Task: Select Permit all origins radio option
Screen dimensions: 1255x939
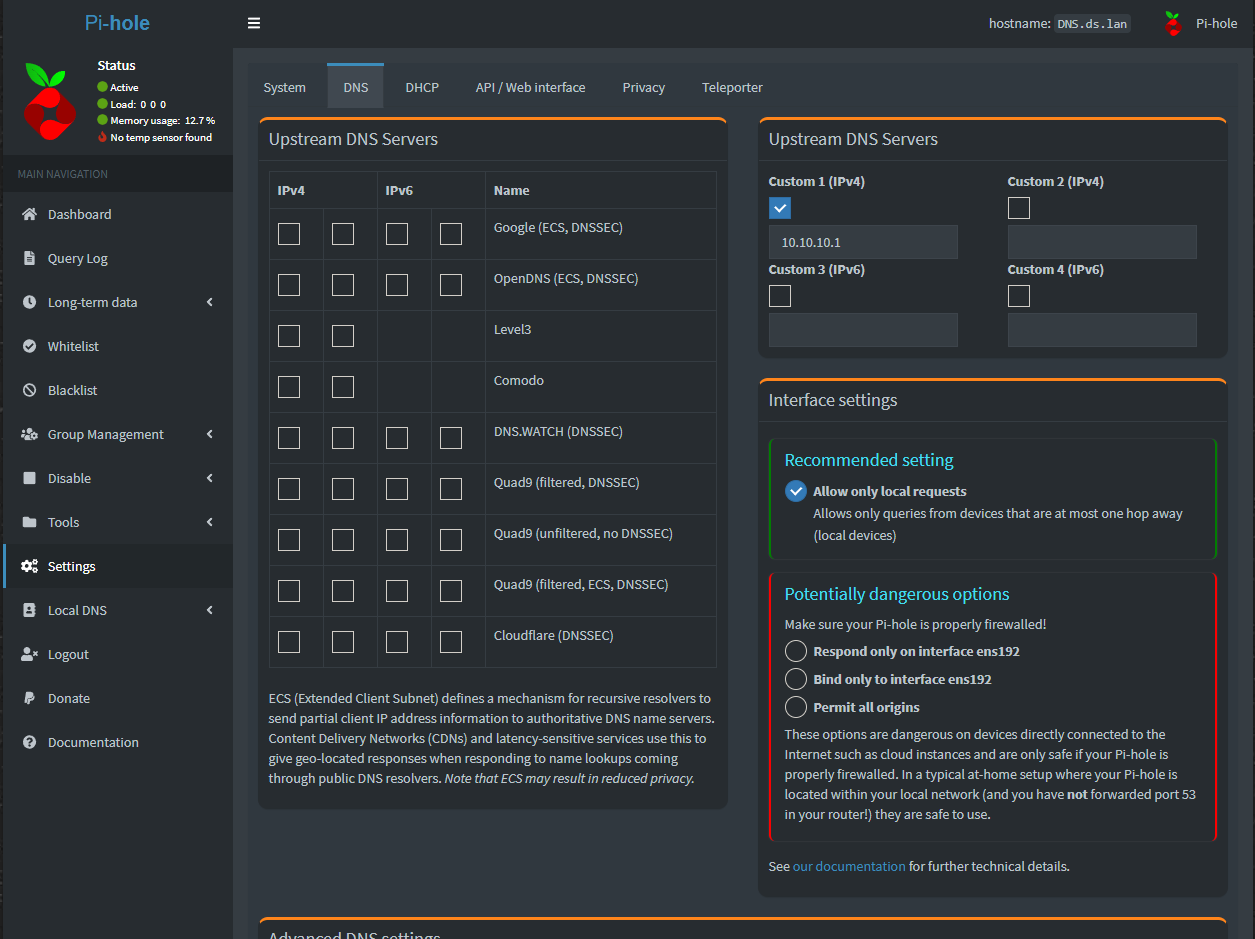Action: pos(796,707)
